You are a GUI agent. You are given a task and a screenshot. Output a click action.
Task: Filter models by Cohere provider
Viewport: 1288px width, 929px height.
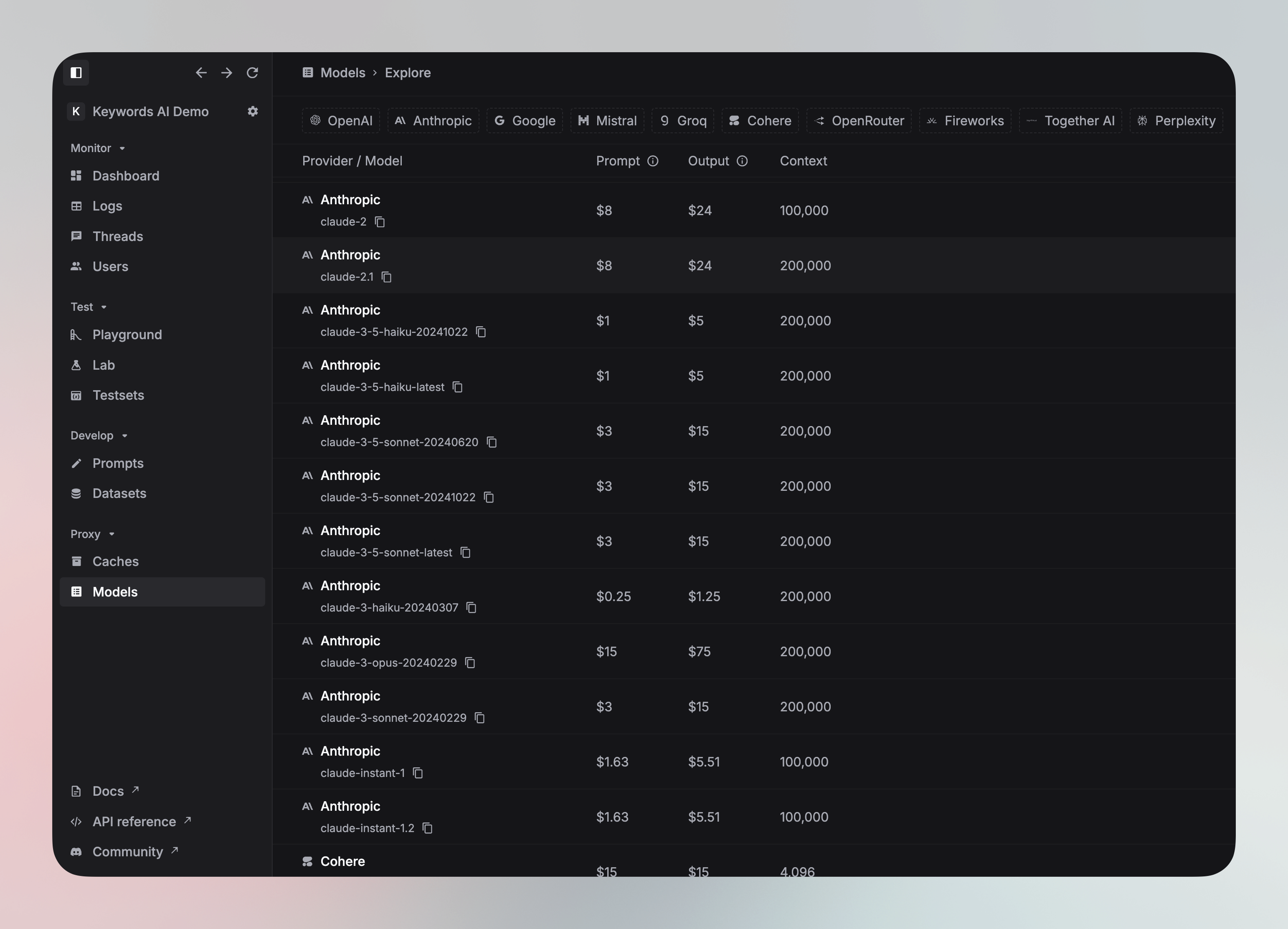click(761, 121)
